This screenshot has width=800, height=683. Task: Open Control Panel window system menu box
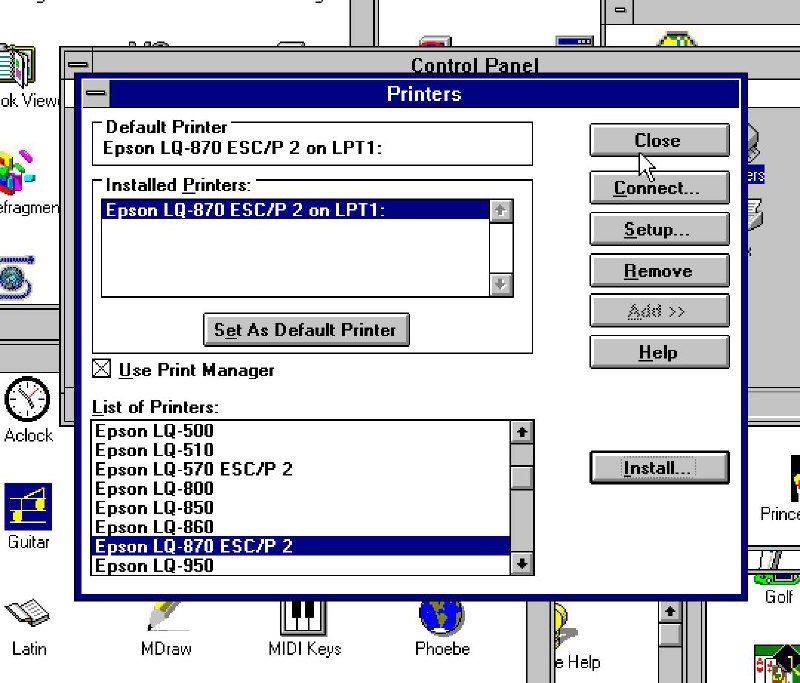78,64
